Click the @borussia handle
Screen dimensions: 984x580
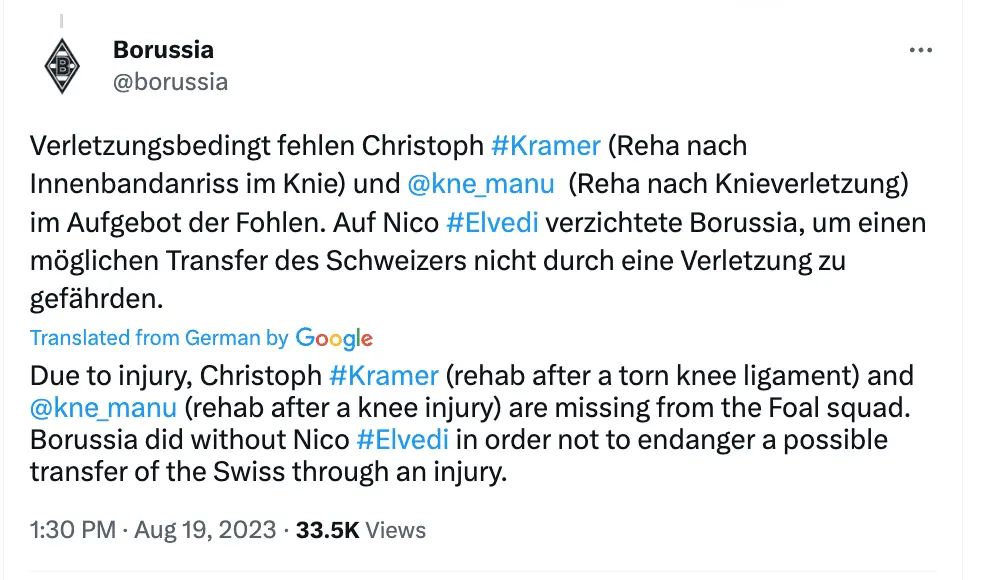click(170, 82)
